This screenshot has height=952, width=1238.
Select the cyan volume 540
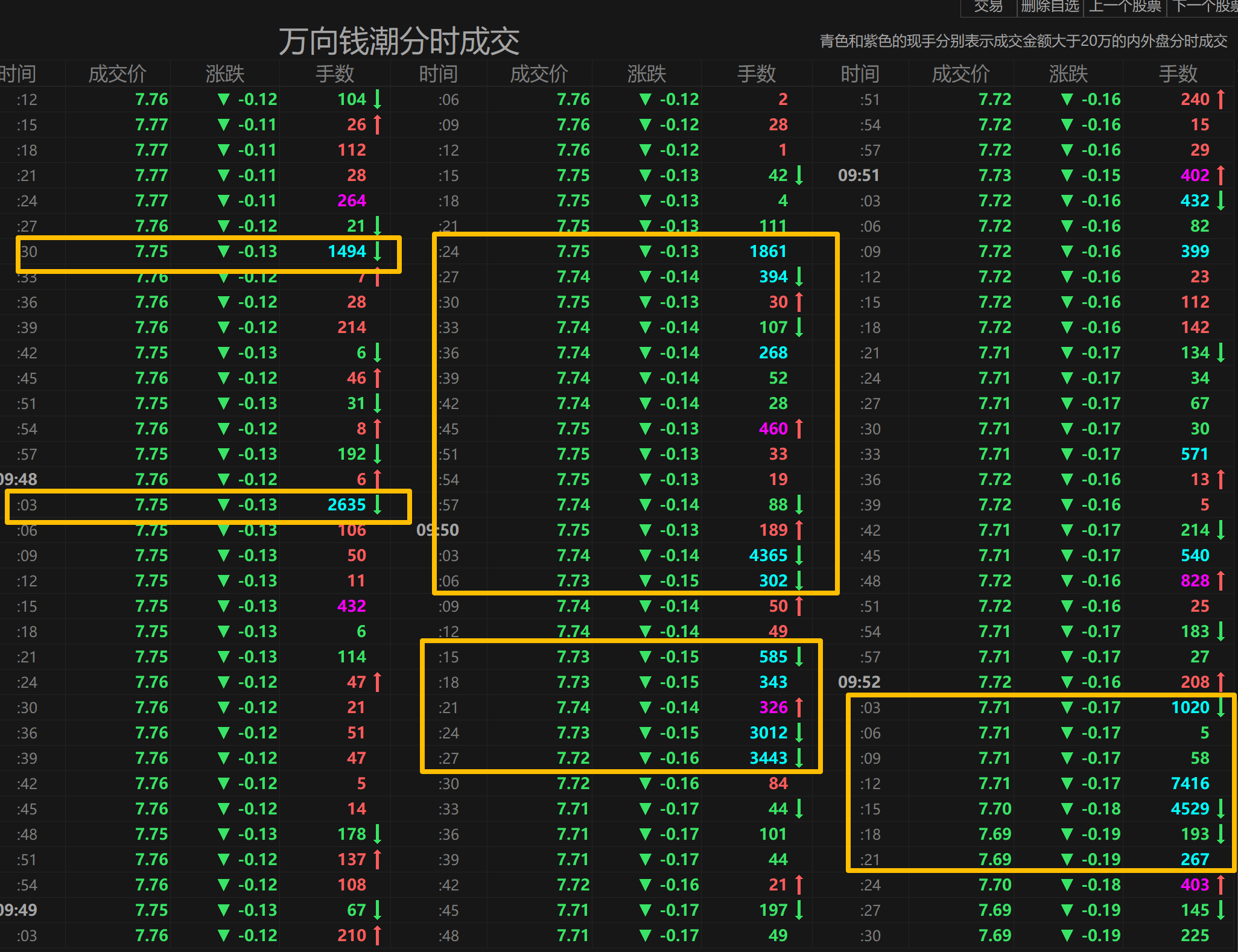(1195, 555)
